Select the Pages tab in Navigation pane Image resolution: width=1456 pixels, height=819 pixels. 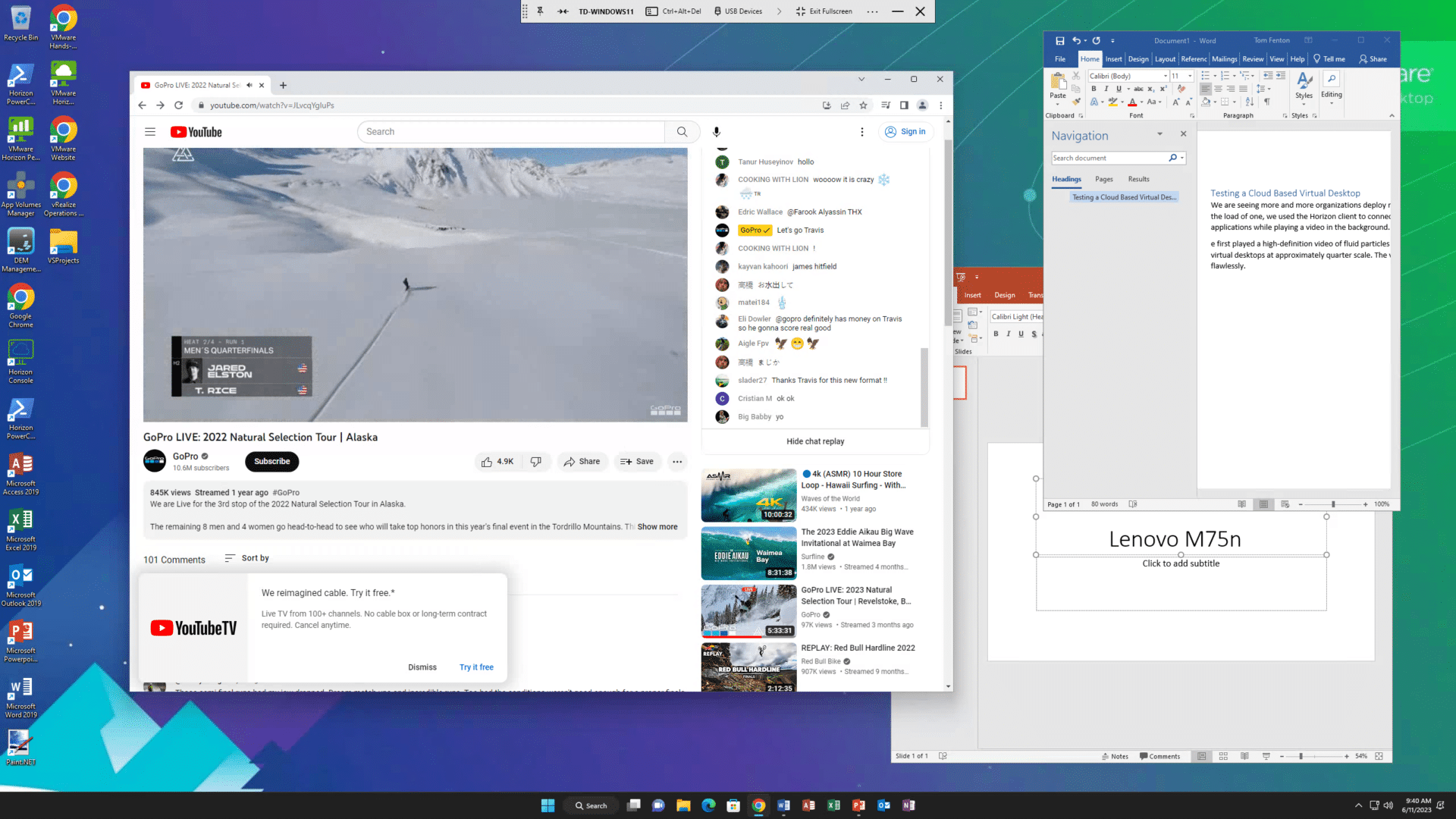click(1104, 179)
